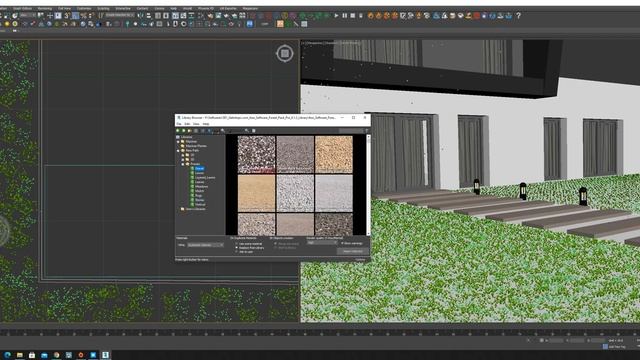Image resolution: width=640 pixels, height=360 pixels.
Task: Click the filter funnel icon beside the search box
Action: (x=367, y=131)
